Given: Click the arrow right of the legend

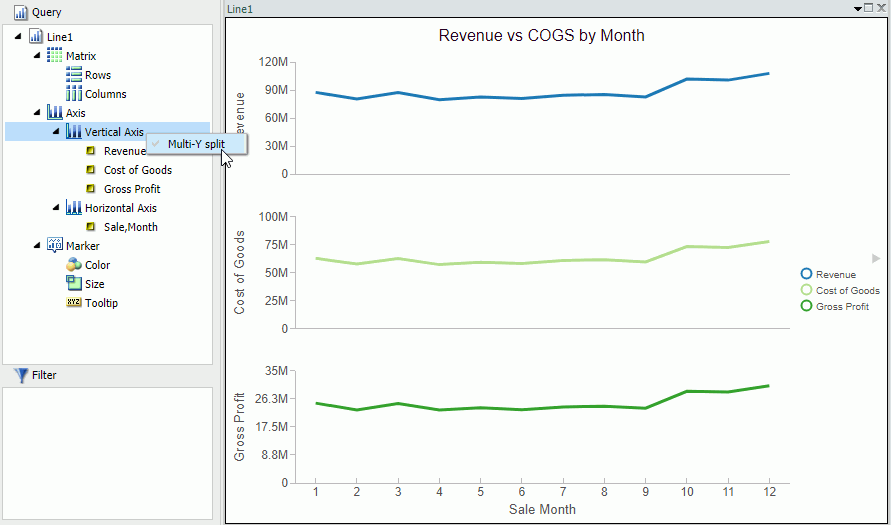Looking at the screenshot, I should (876, 258).
